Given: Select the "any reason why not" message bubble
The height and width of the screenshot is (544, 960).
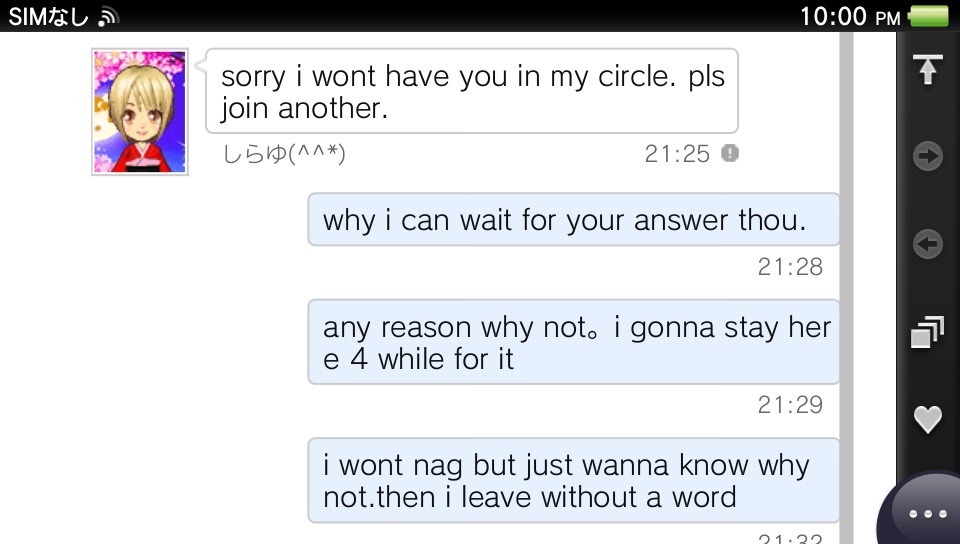Looking at the screenshot, I should pyautogui.click(x=574, y=342).
